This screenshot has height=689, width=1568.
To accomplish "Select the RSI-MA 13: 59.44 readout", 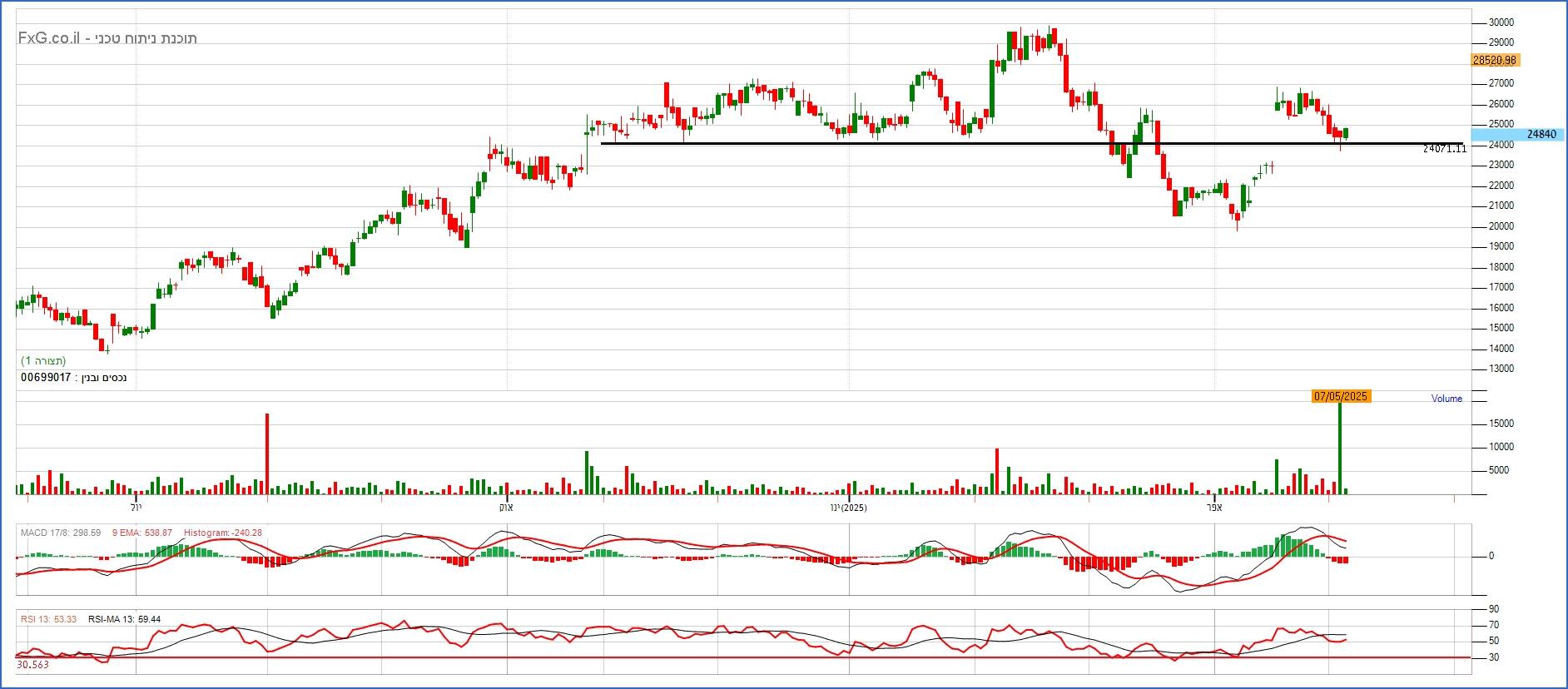I will (x=124, y=619).
